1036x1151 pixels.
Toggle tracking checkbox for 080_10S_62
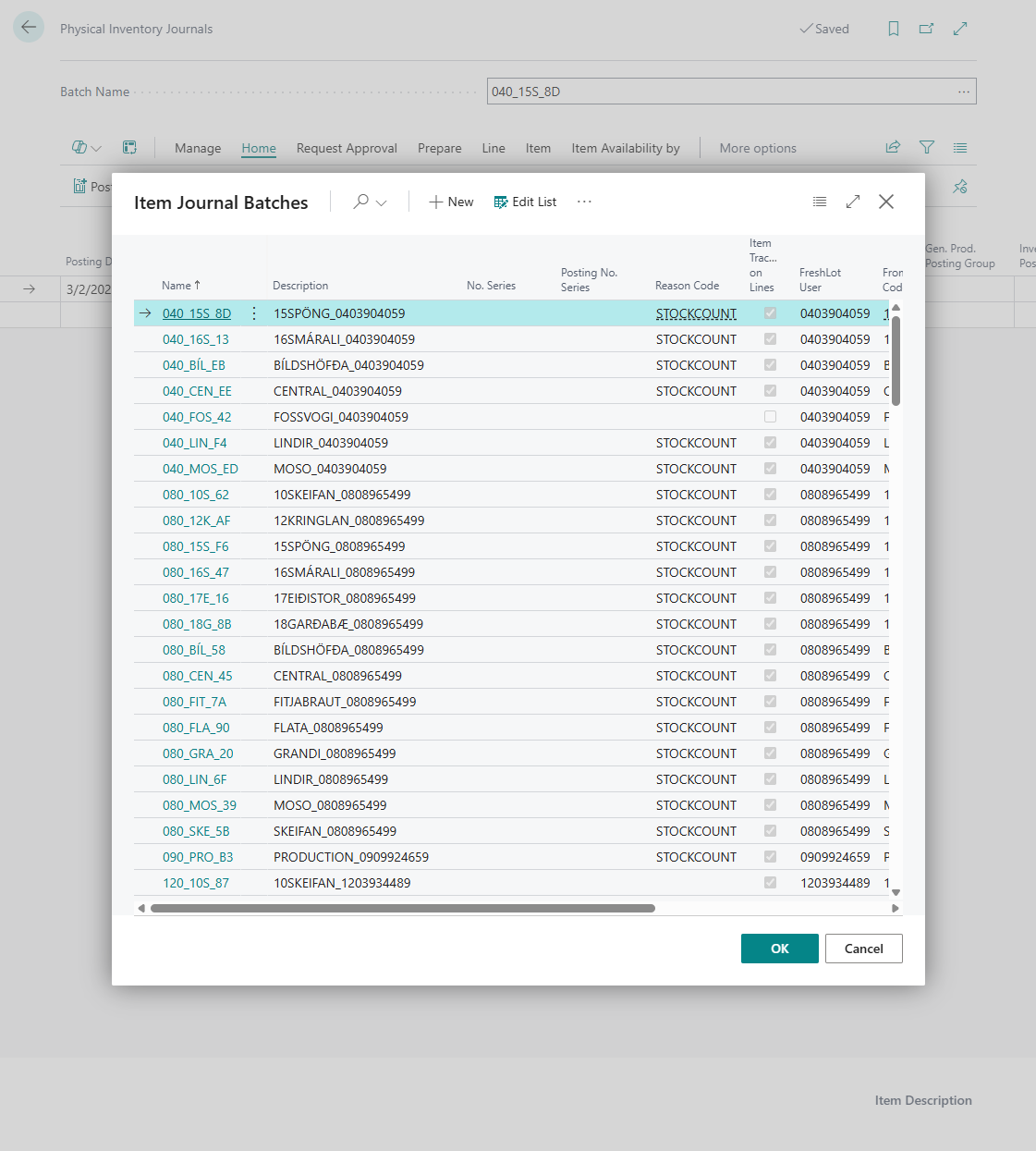click(x=770, y=495)
